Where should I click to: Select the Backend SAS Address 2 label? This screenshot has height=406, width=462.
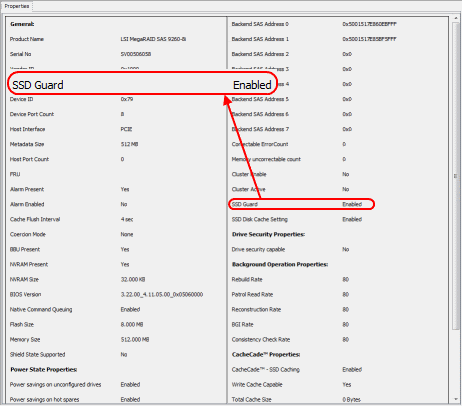(260, 54)
